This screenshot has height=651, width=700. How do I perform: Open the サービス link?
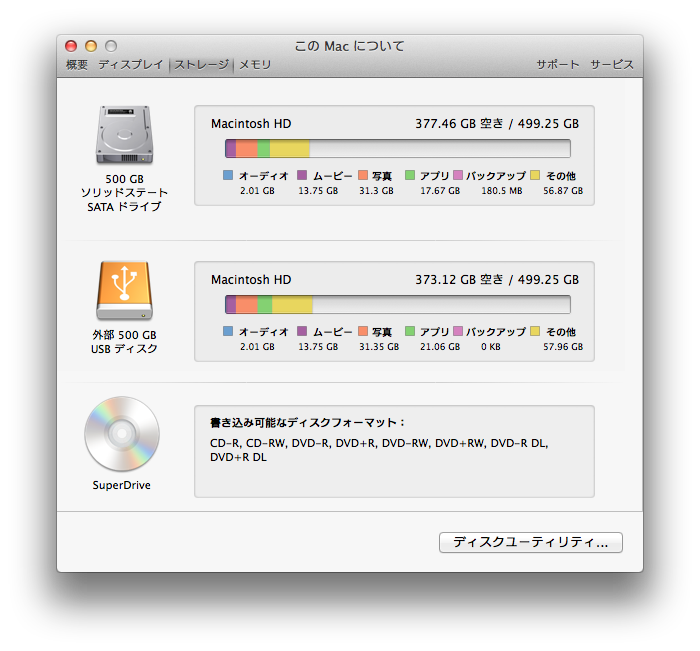pos(611,65)
